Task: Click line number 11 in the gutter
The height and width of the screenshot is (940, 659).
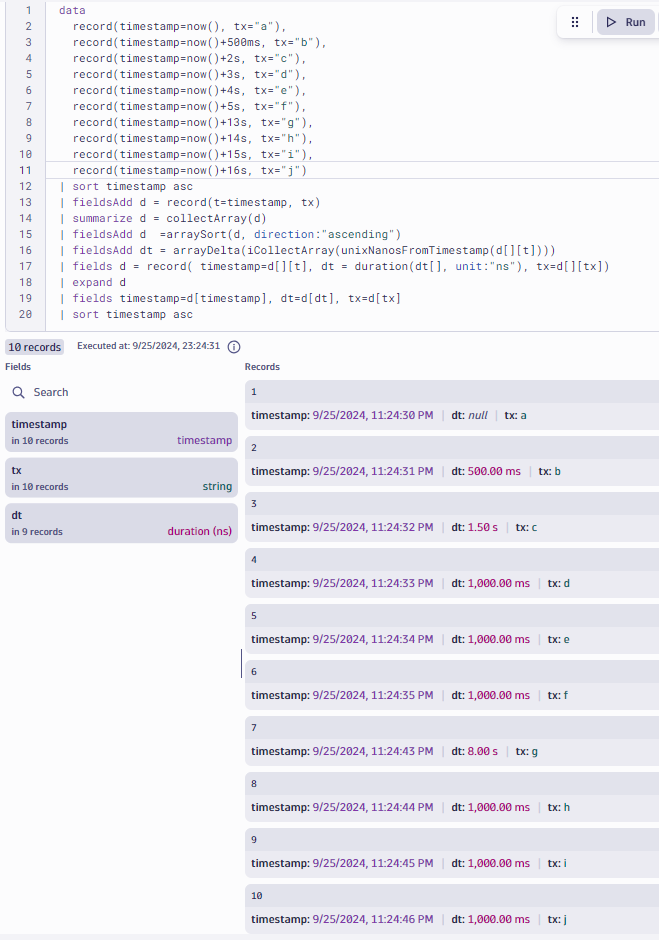Action: [x=26, y=170]
